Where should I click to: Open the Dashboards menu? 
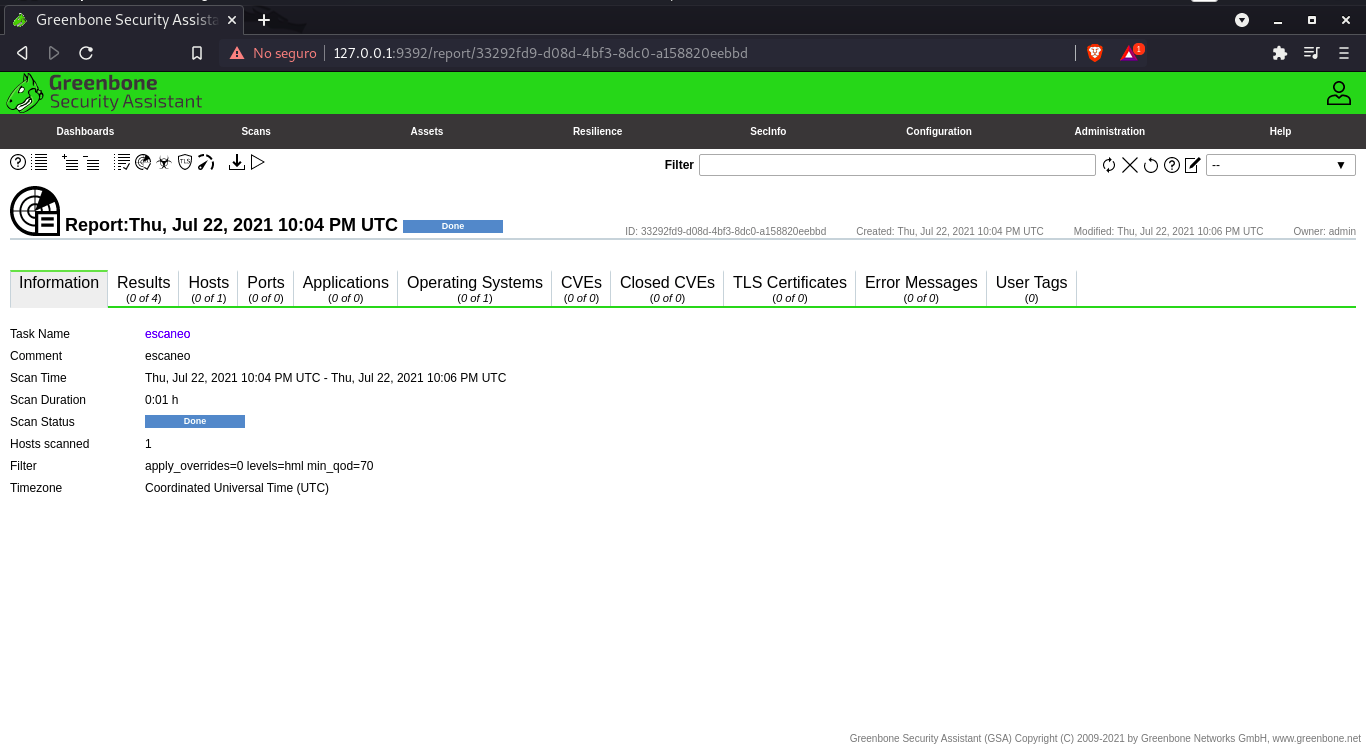pyautogui.click(x=85, y=131)
